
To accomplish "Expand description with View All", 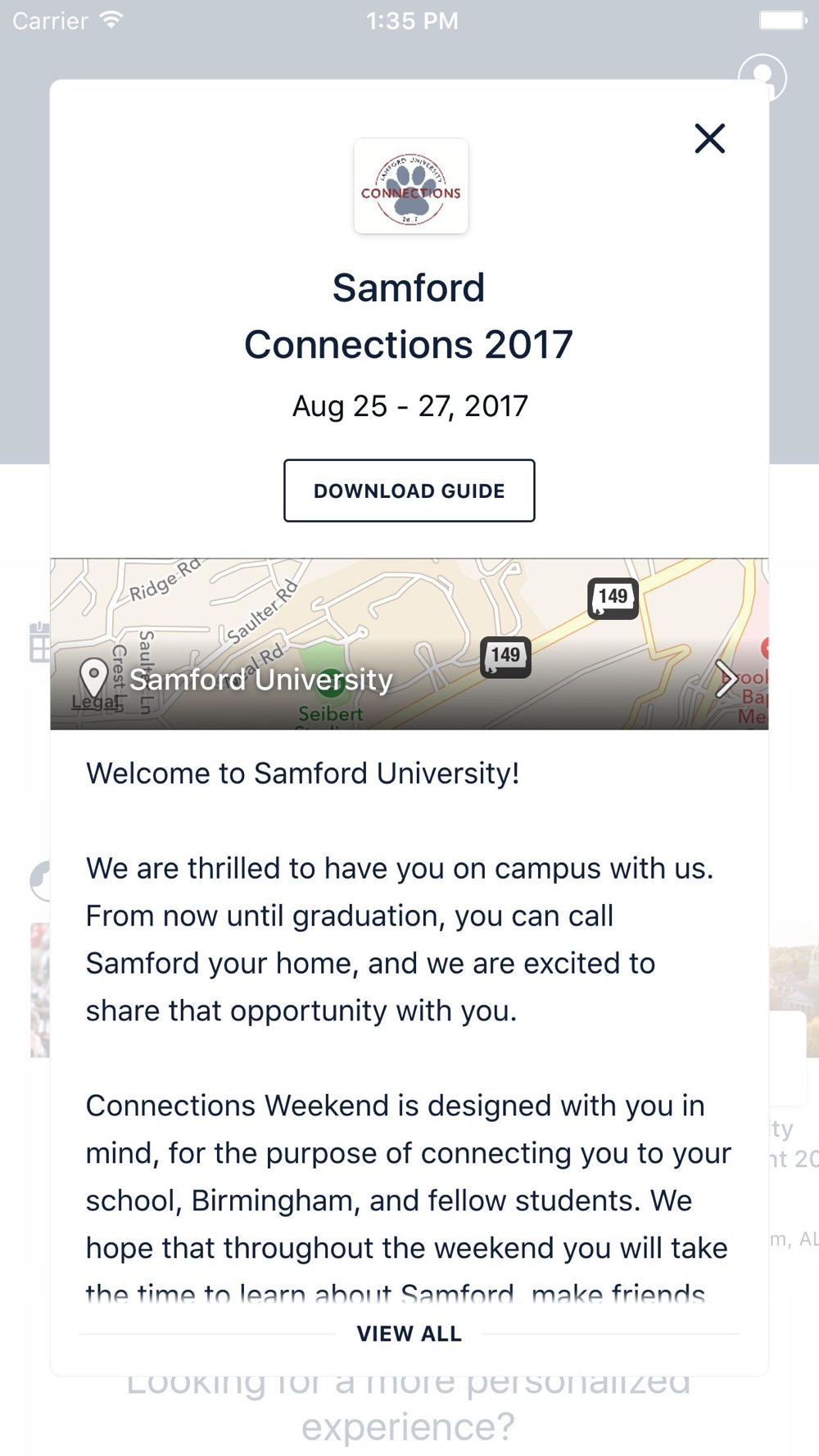I will (x=409, y=1334).
